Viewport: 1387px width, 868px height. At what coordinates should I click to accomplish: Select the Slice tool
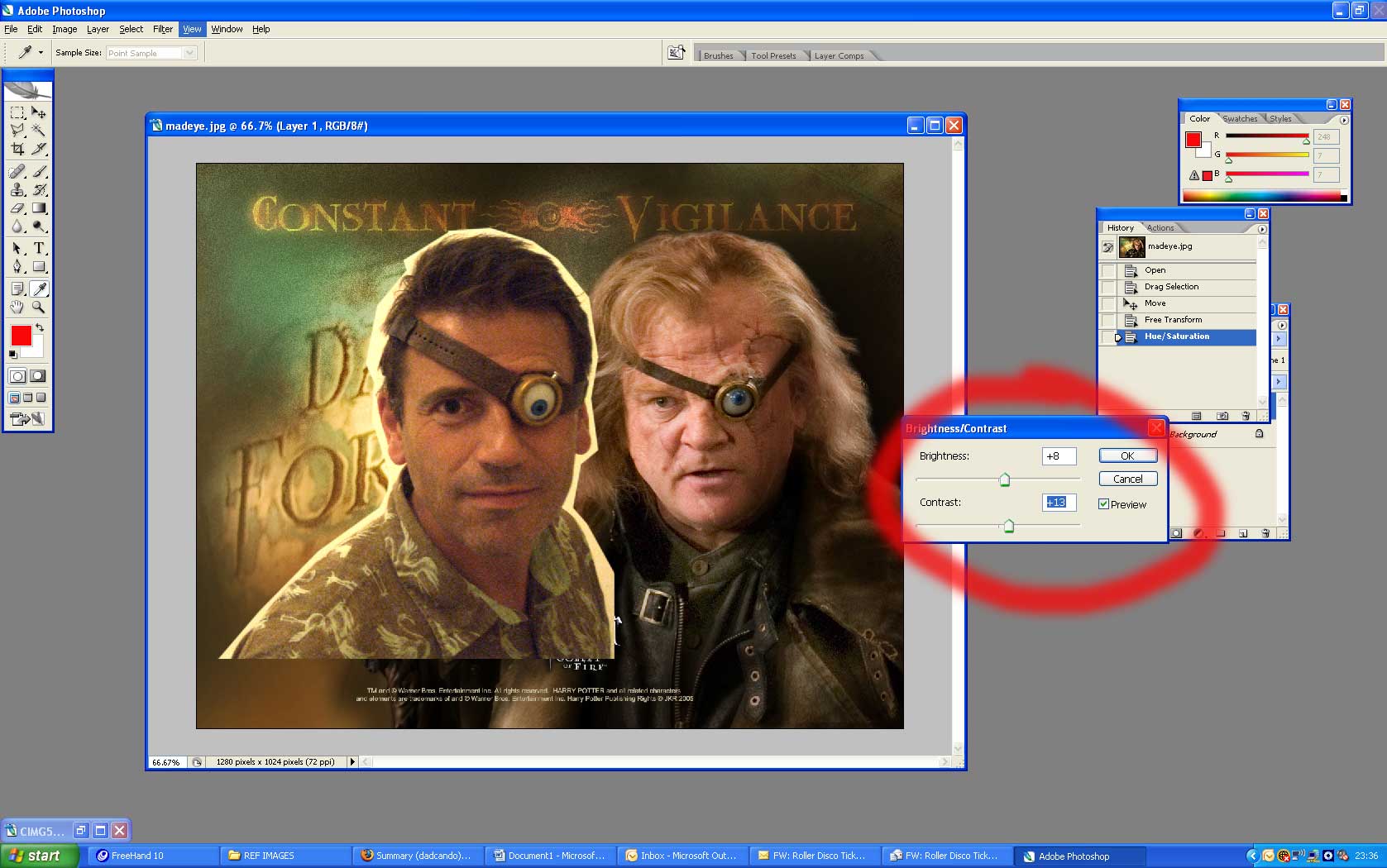pyautogui.click(x=39, y=149)
